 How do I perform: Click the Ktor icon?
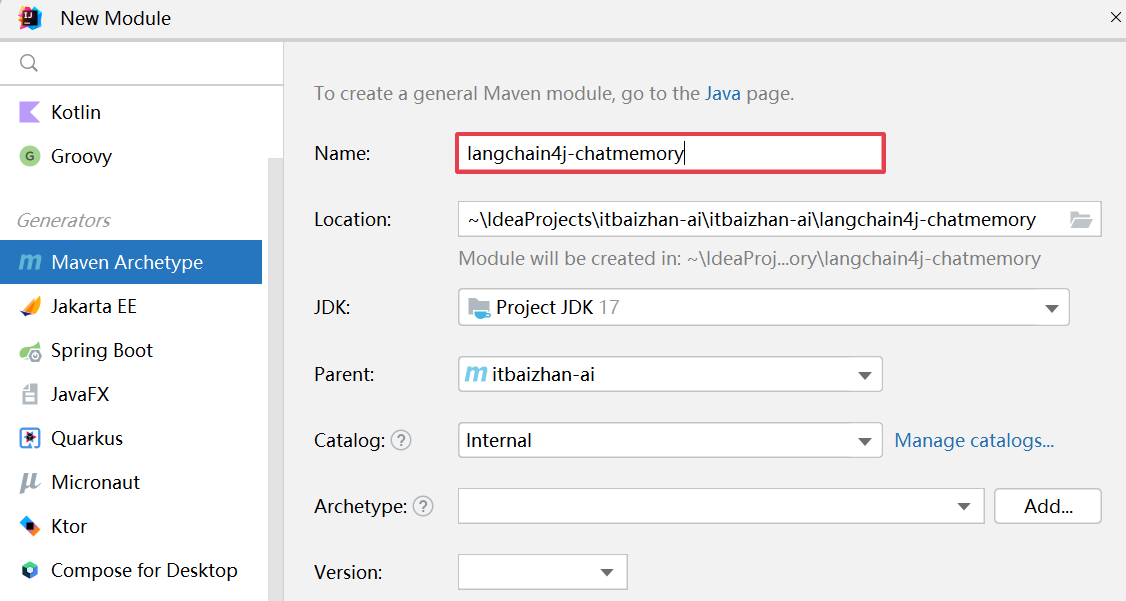click(29, 526)
